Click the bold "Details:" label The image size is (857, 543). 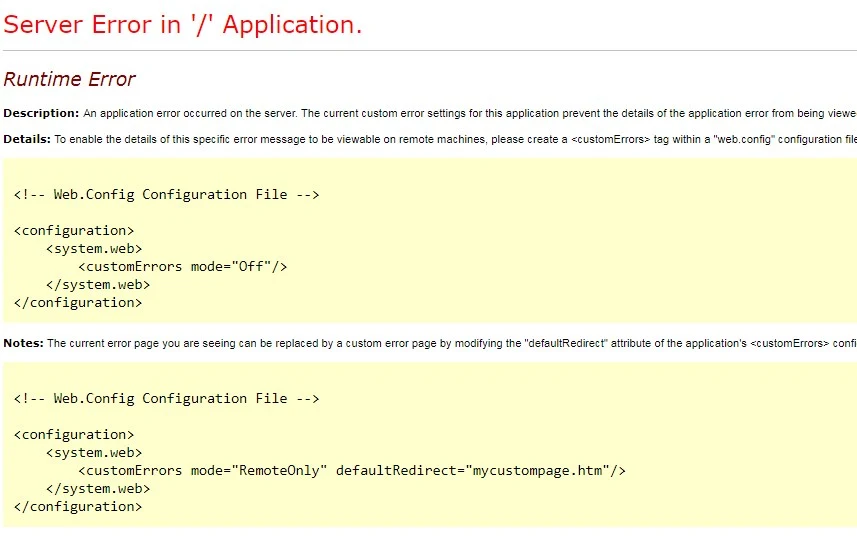[x=27, y=139]
